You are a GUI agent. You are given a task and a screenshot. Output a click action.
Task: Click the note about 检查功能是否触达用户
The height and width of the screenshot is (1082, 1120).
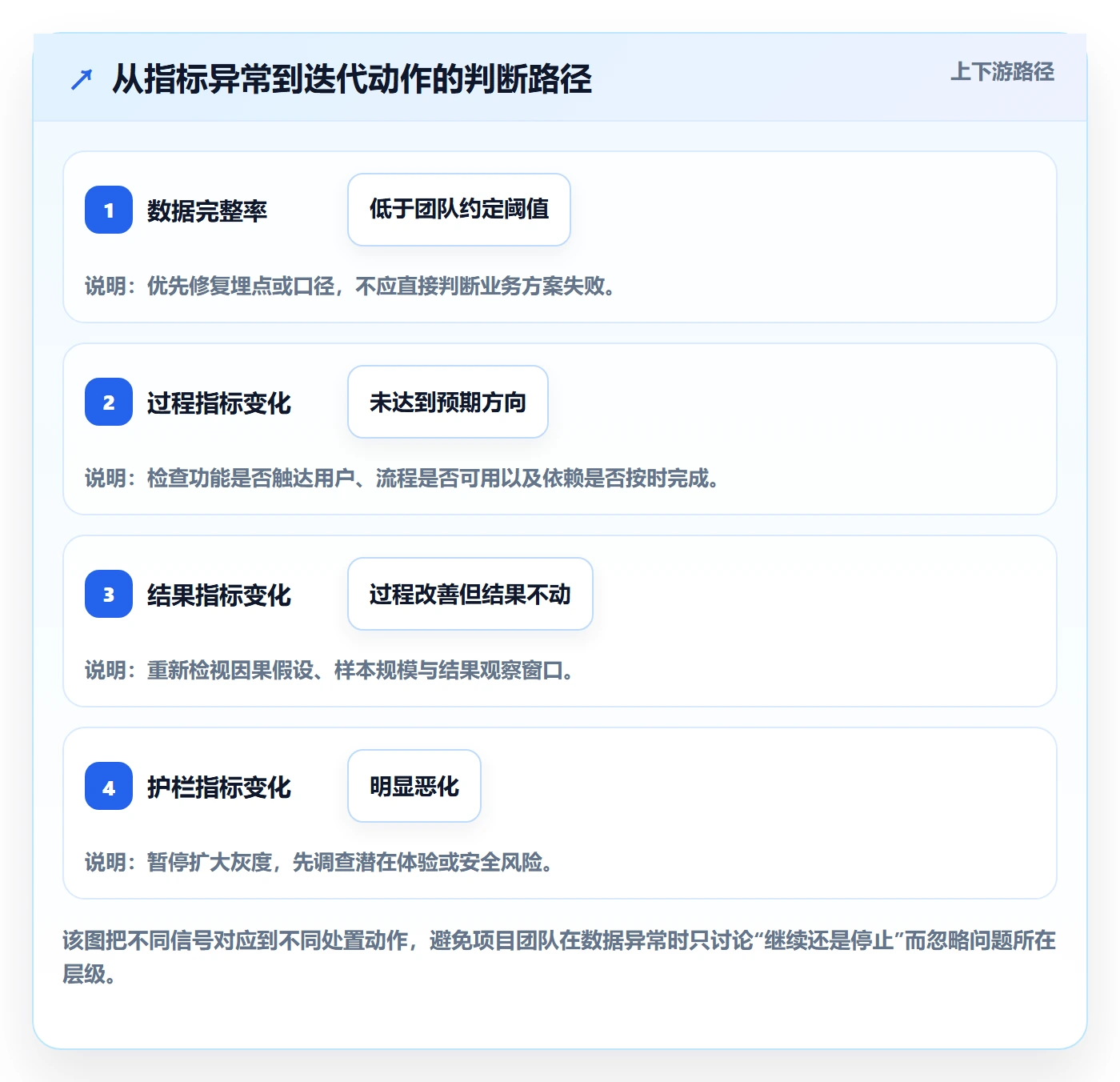[x=403, y=478]
